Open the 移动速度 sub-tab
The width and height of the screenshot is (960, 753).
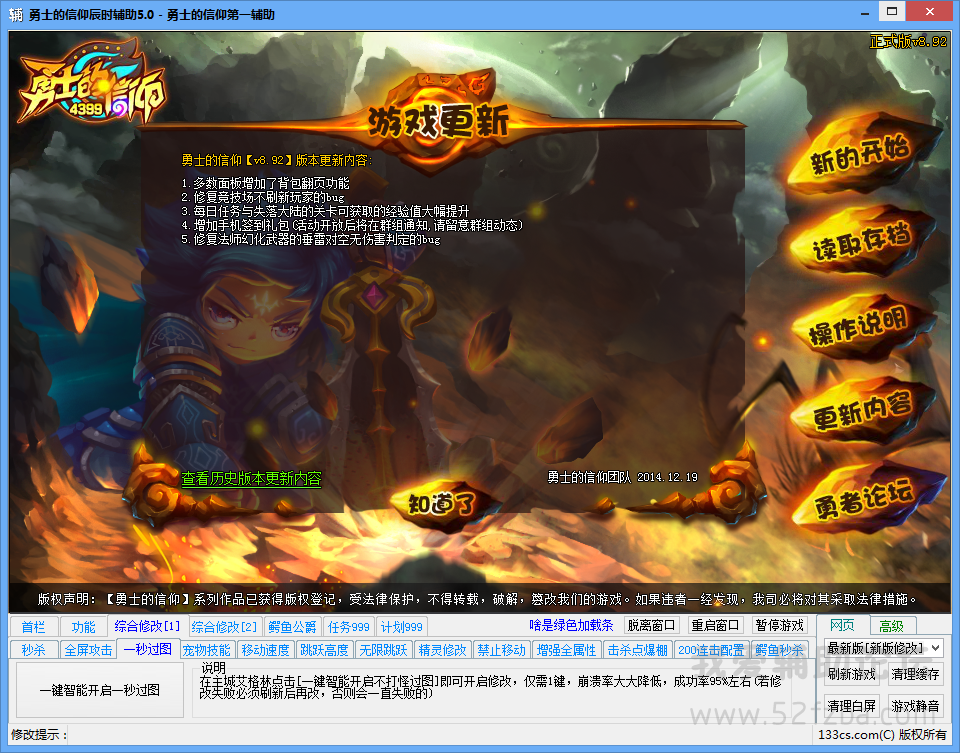pyautogui.click(x=265, y=650)
